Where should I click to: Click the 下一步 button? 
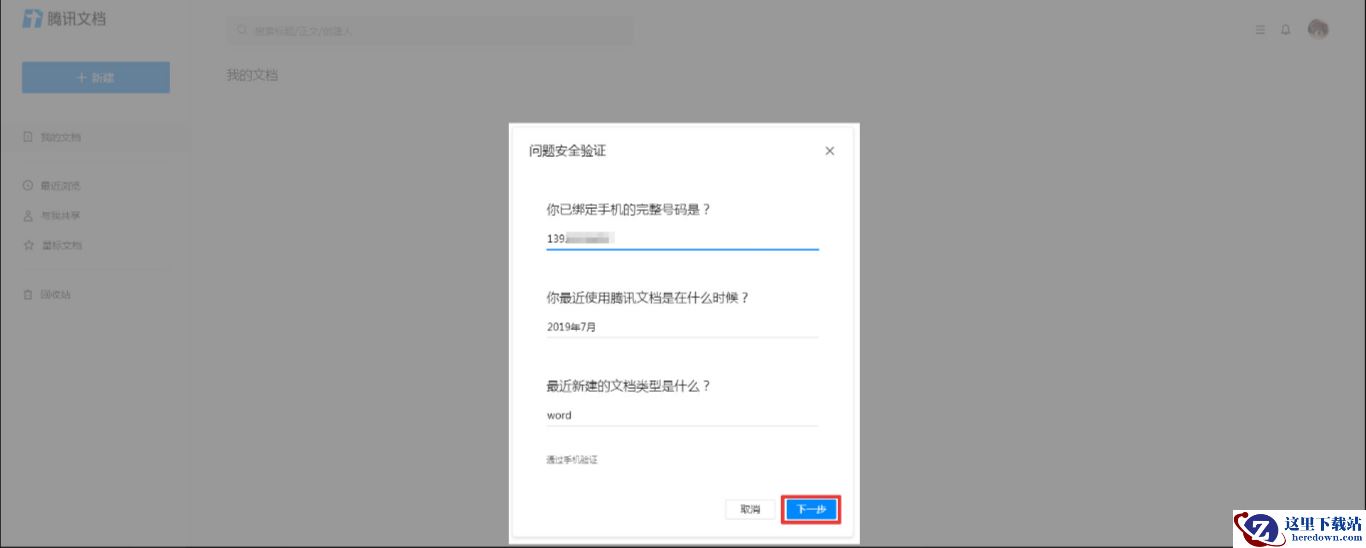tap(810, 509)
